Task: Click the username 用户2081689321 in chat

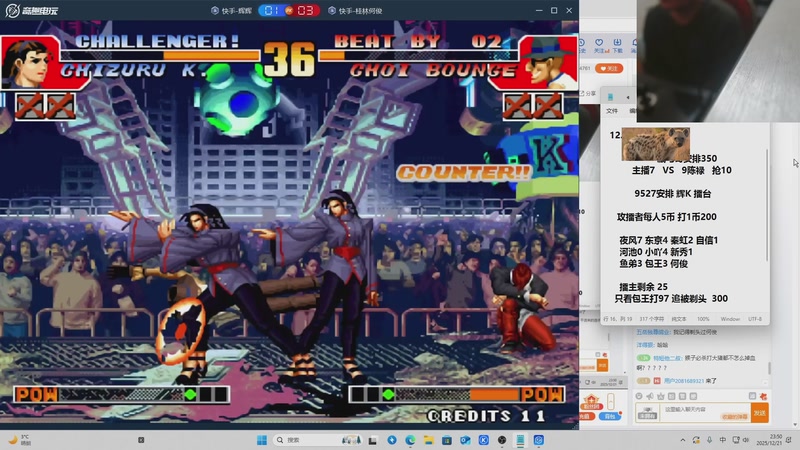Action: click(x=684, y=381)
